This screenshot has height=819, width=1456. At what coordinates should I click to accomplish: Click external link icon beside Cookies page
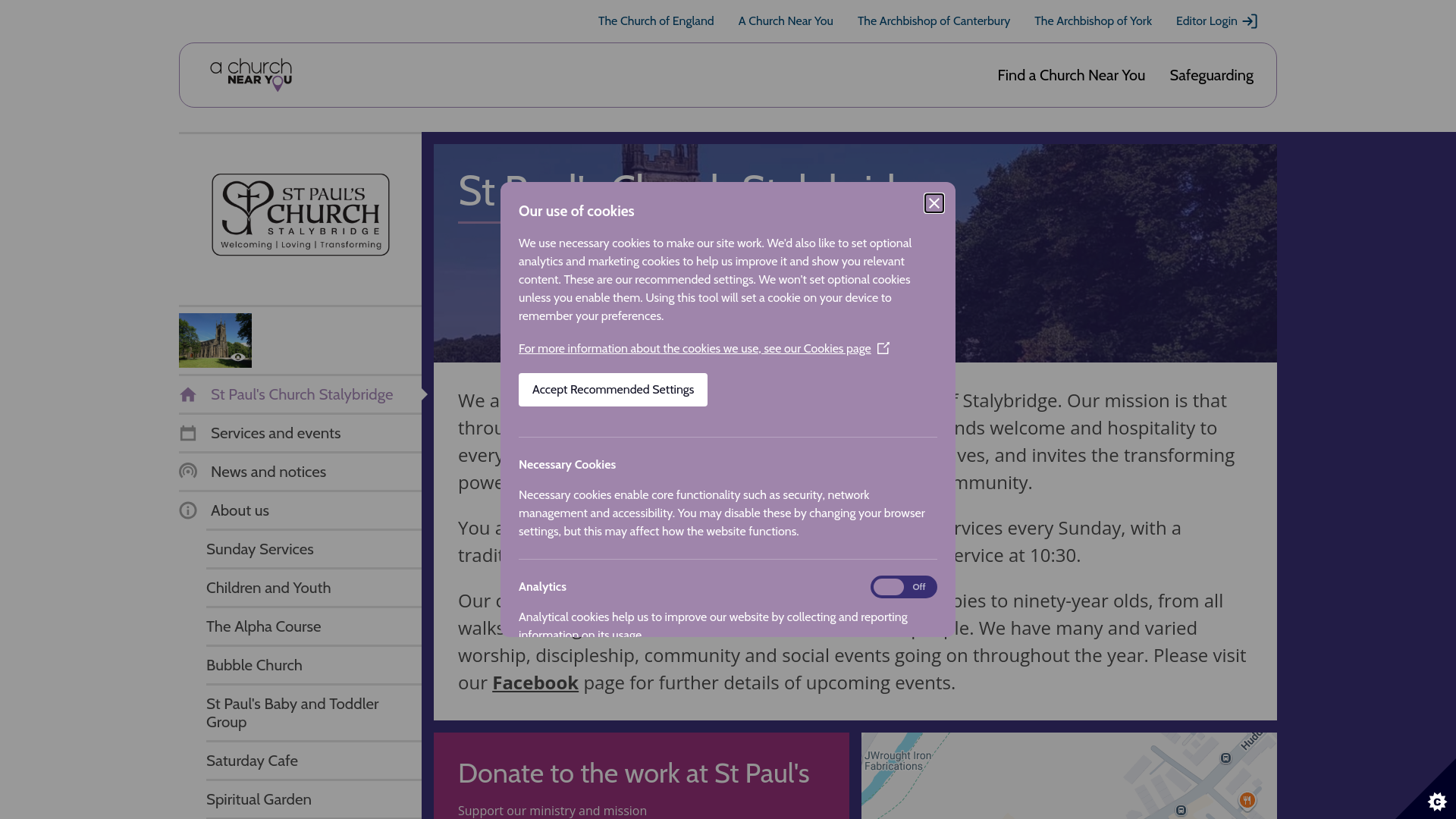pyautogui.click(x=883, y=348)
